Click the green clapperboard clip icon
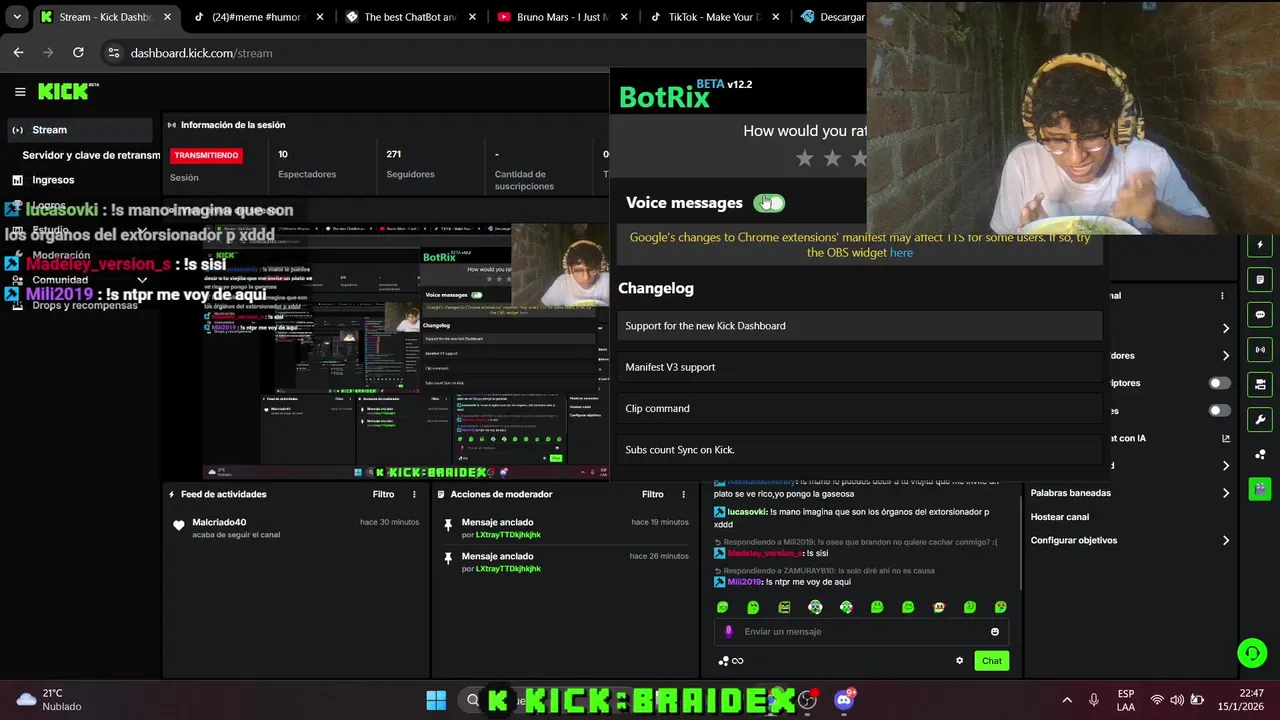The image size is (1280, 720). (x=1260, y=489)
